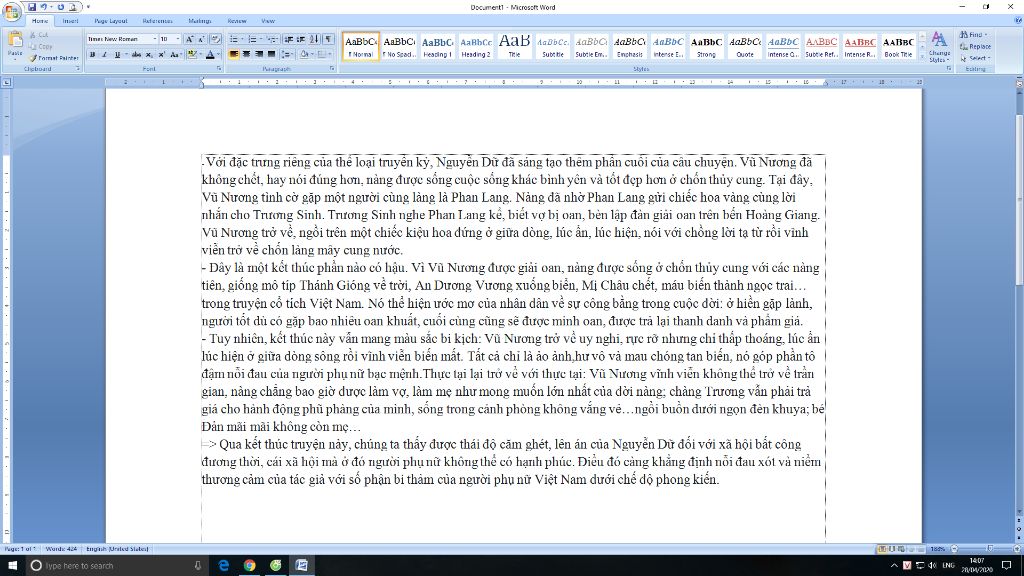Screen dimensions: 1024x576
Task: Switch to the View tab
Action: (268, 21)
